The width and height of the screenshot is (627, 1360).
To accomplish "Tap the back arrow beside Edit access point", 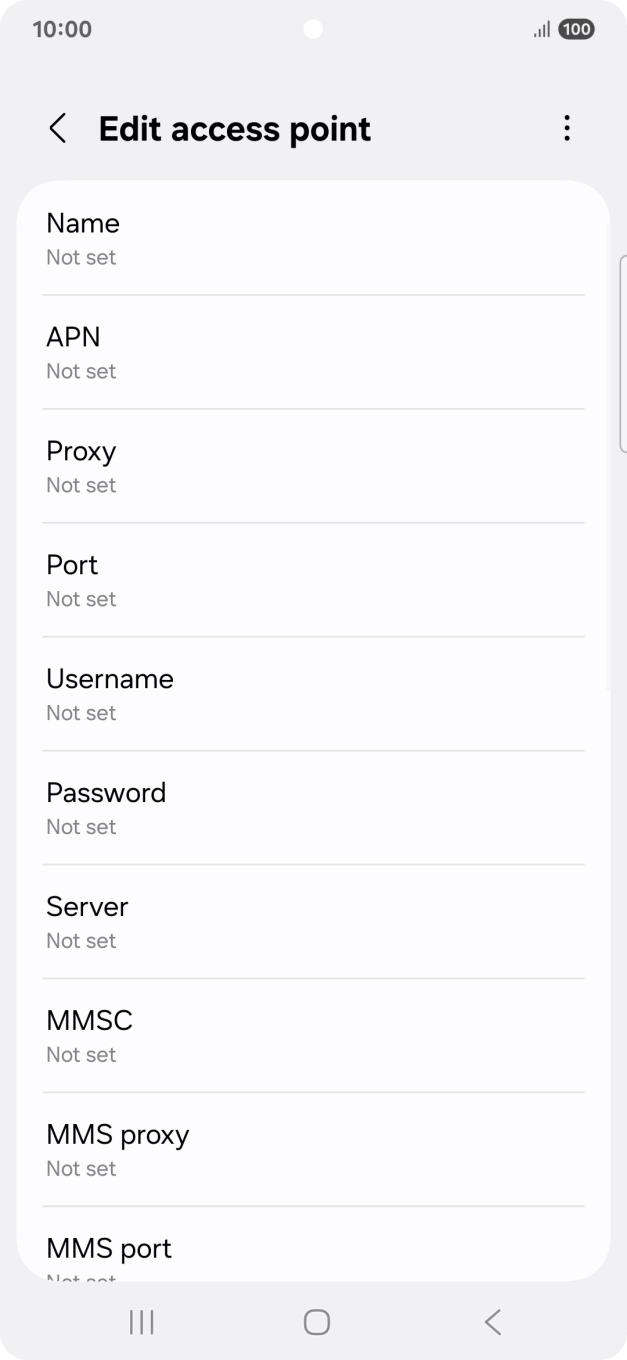I will (x=58, y=129).
